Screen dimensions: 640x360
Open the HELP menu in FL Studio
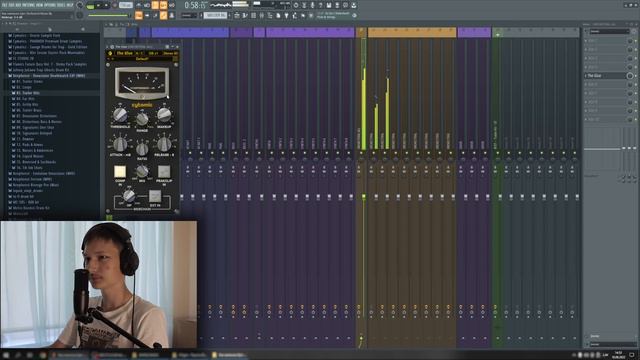pos(70,5)
